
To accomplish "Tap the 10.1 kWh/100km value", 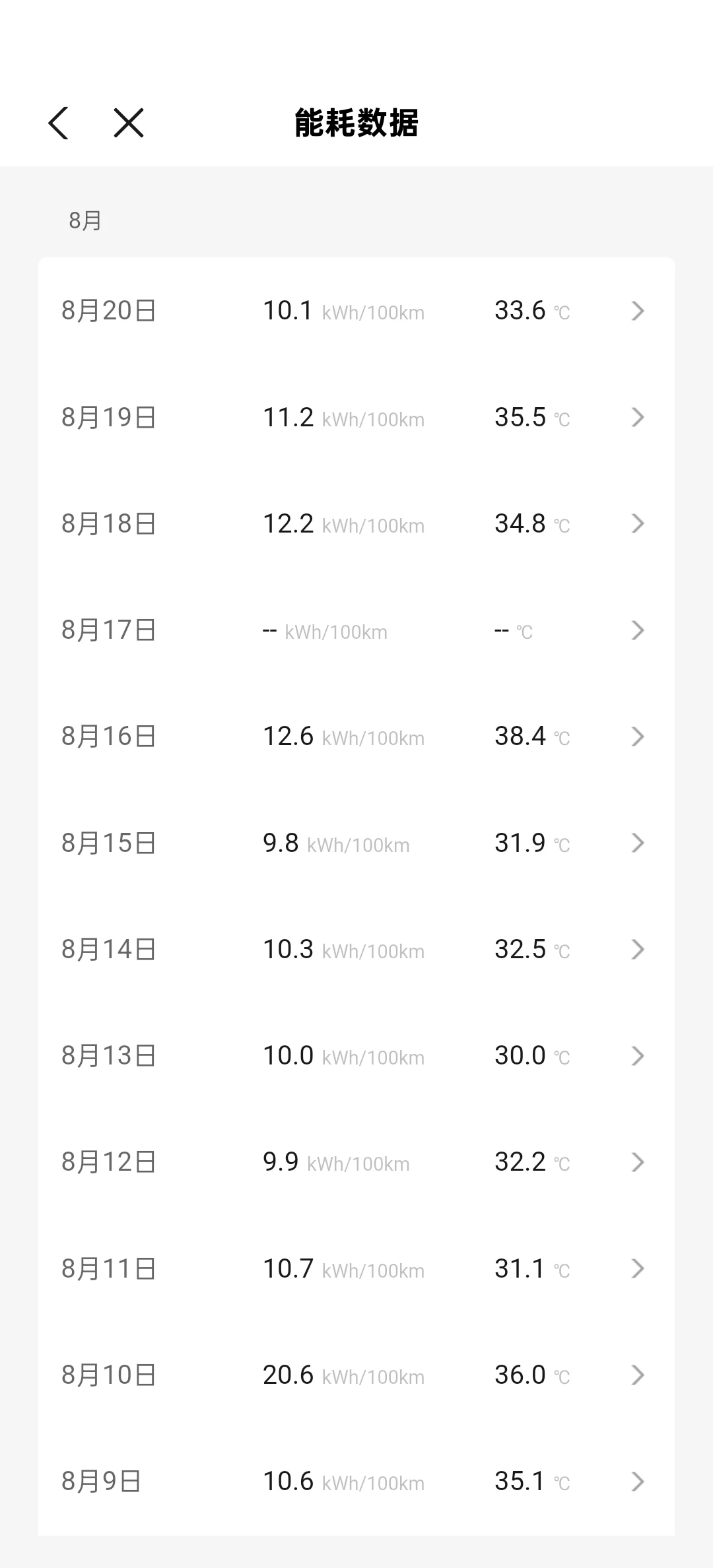I will click(343, 310).
